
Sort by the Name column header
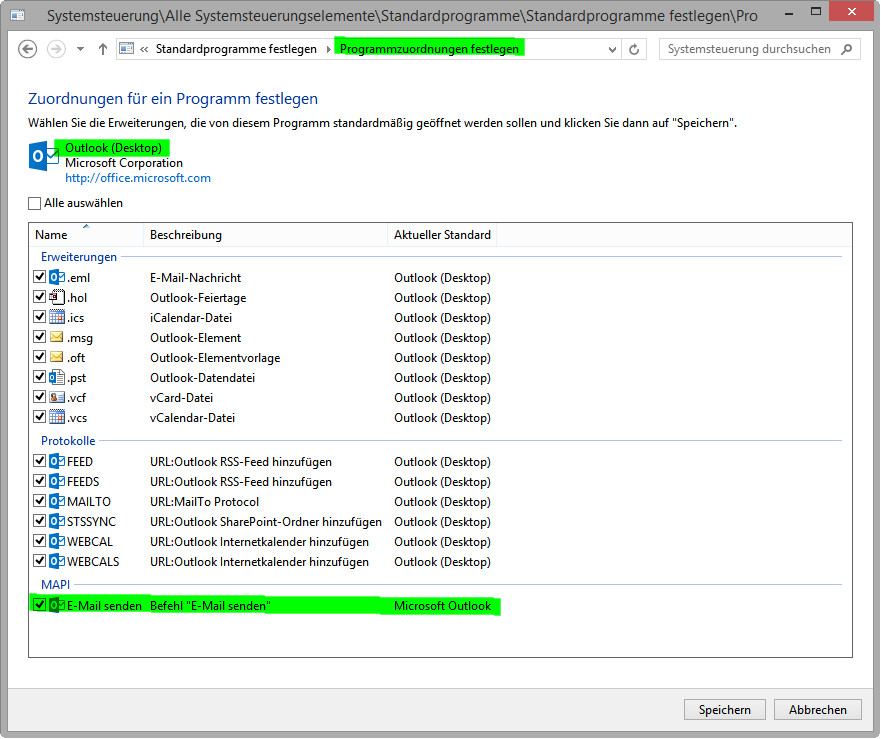pyautogui.click(x=87, y=235)
